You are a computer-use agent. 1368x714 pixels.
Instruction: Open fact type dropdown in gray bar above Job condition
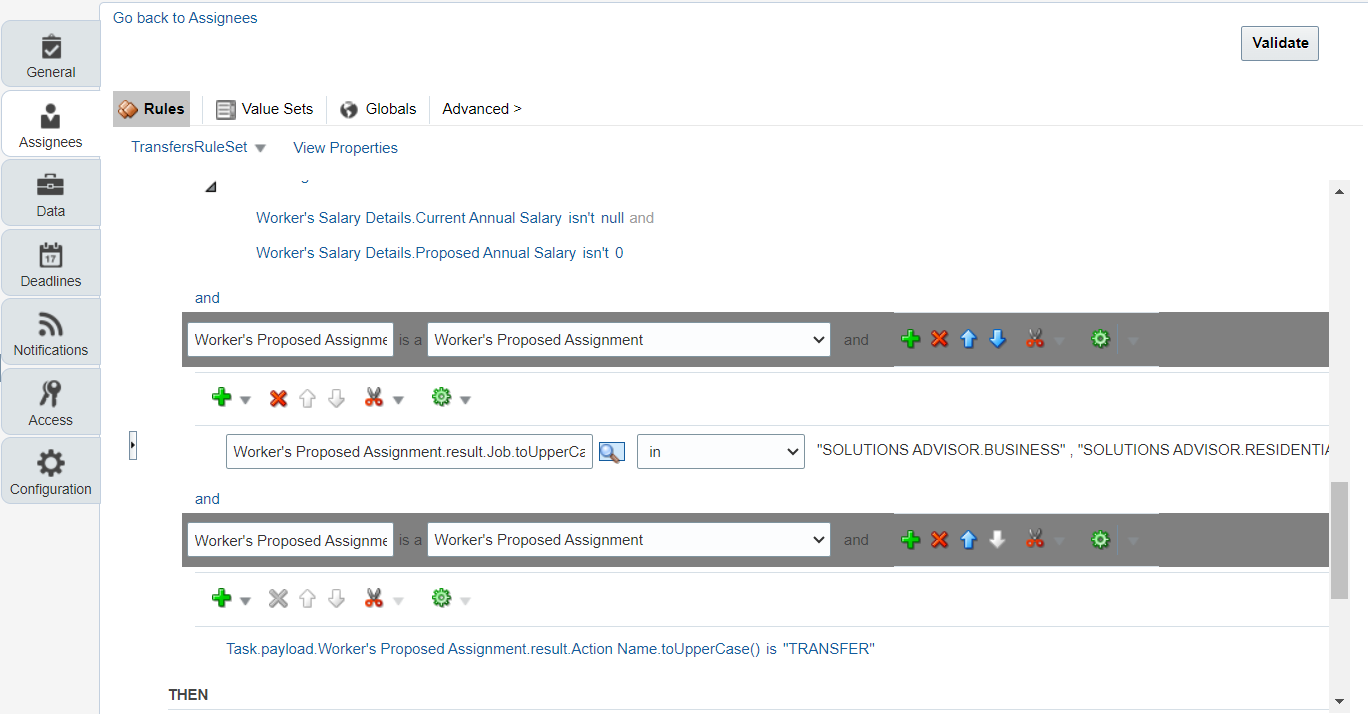click(628, 340)
